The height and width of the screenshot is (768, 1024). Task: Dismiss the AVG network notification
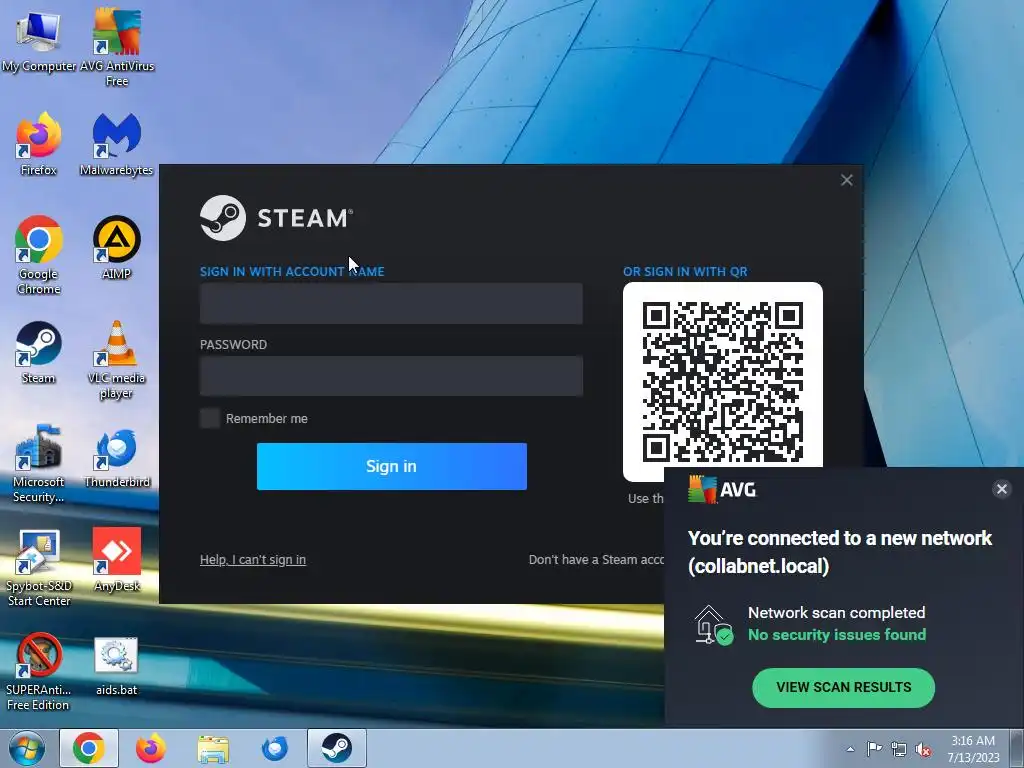pyautogui.click(x=1002, y=489)
